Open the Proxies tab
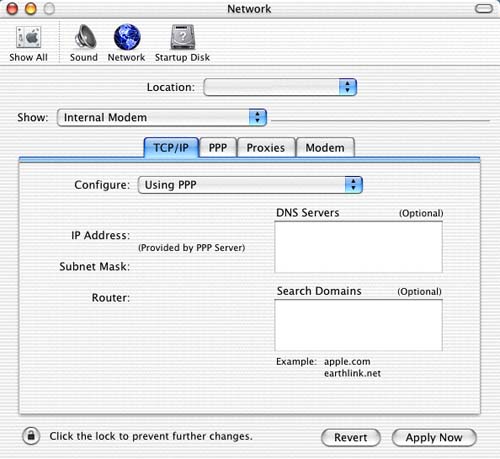Image resolution: width=500 pixels, height=459 pixels. pos(266,147)
